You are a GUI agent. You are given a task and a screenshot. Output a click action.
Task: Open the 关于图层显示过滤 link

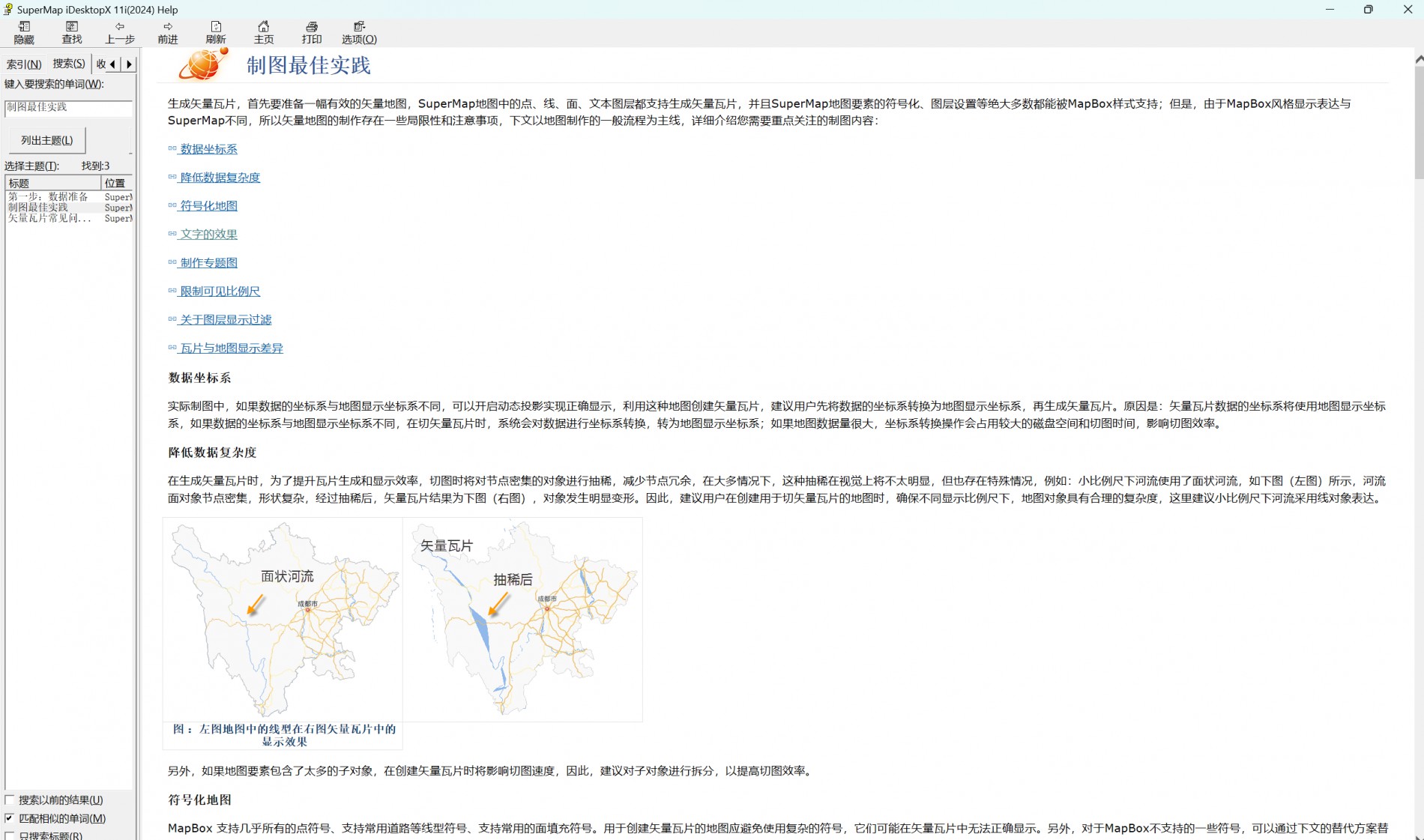click(x=226, y=320)
